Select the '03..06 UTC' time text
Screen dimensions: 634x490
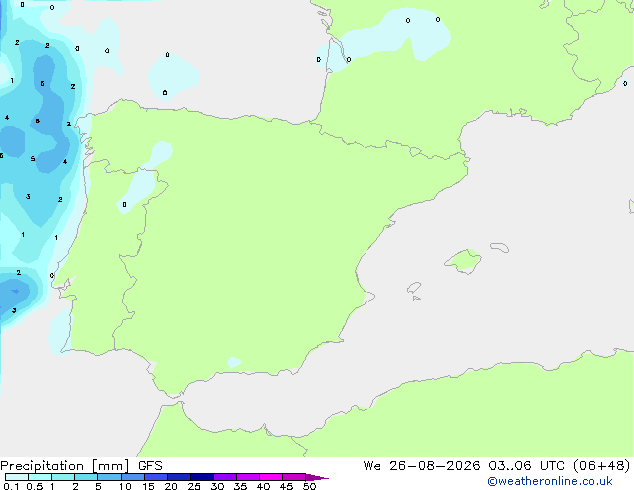526,466
